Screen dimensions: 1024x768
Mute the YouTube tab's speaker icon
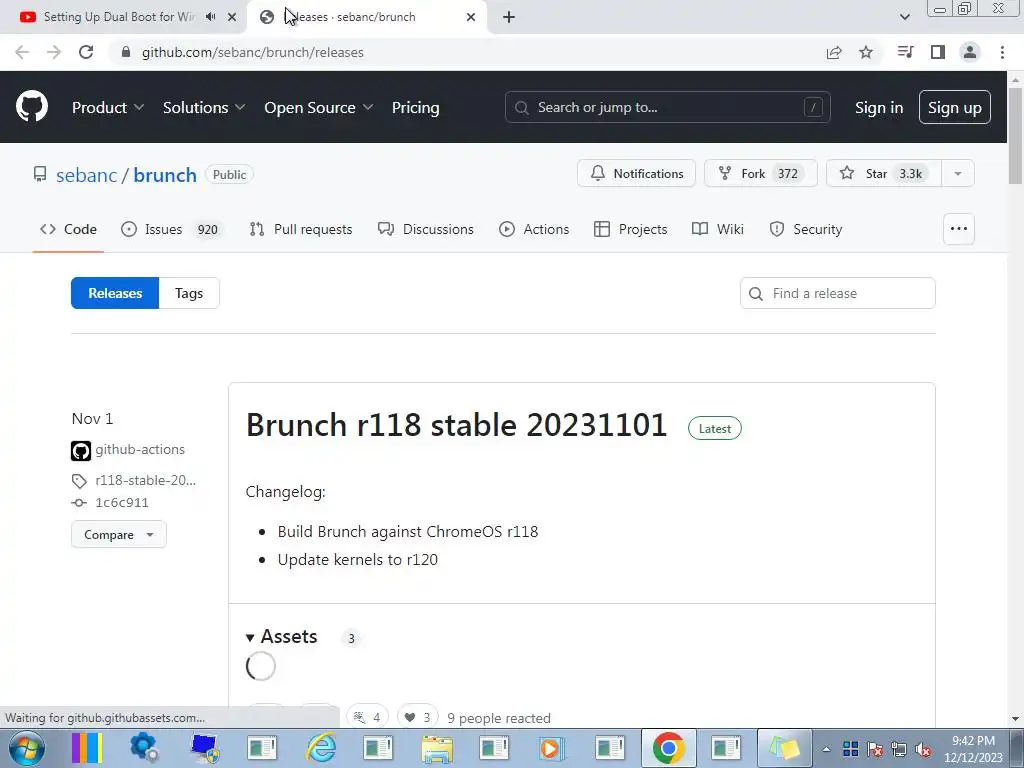point(210,17)
